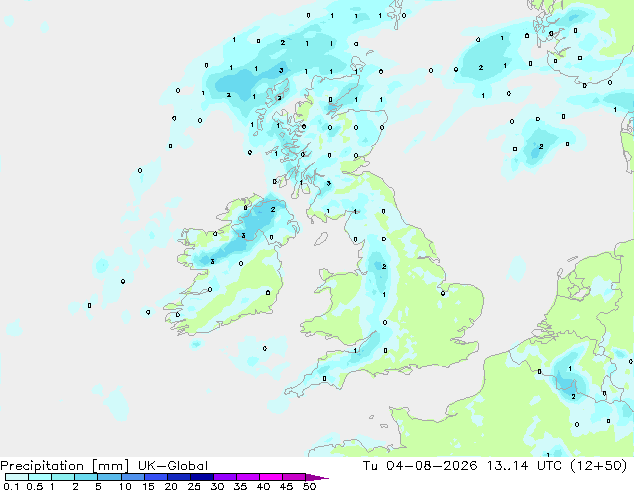This screenshot has height=490, width=634.
Task: Select the 1 to 2 mm legend color
Action: coord(63,477)
